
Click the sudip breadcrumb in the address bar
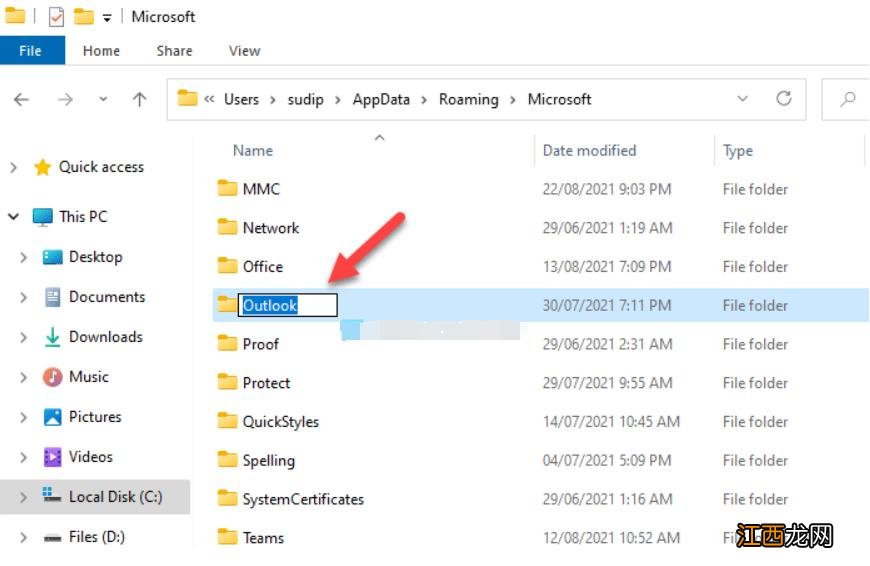pyautogui.click(x=305, y=100)
